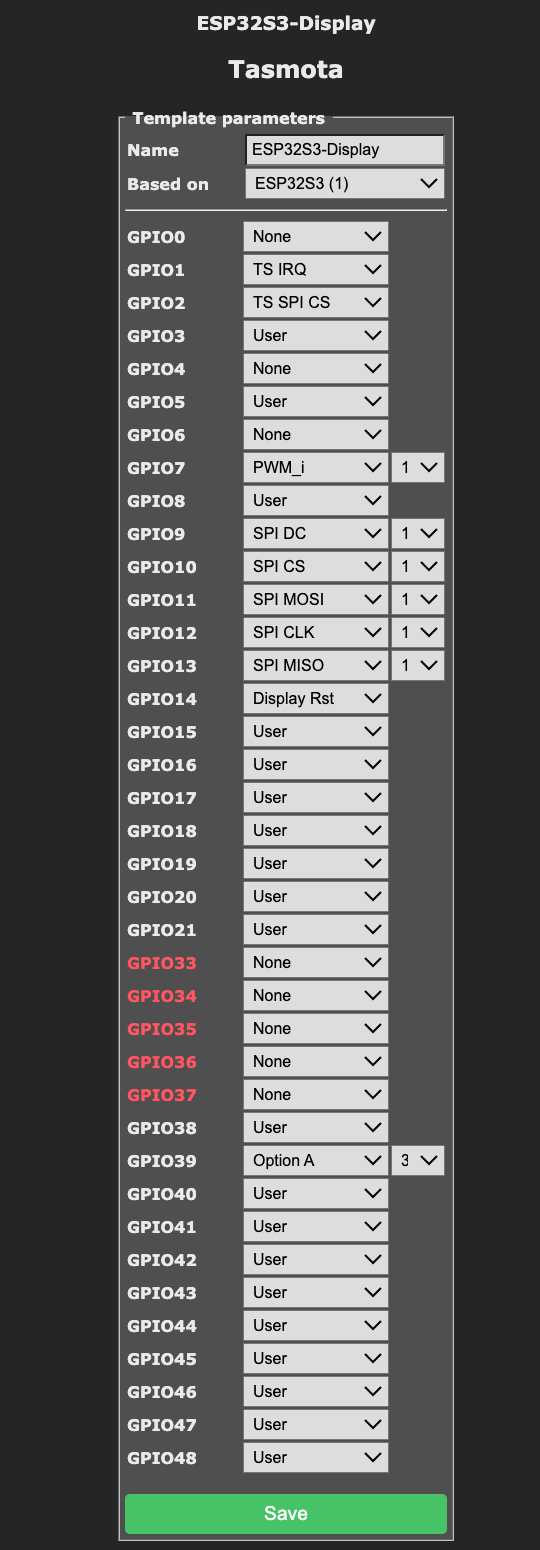540x1550 pixels.
Task: Open GPIO13 index number dropdown
Action: [418, 666]
